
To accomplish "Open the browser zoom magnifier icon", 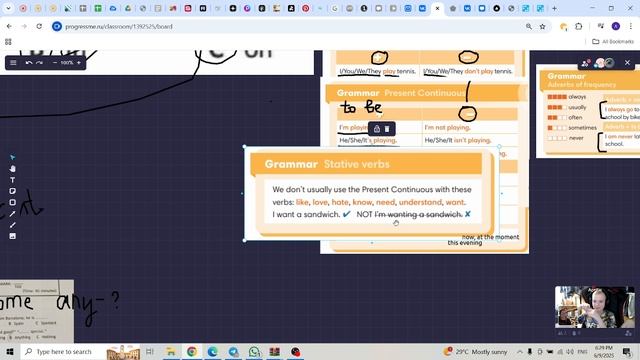I will pos(529,27).
